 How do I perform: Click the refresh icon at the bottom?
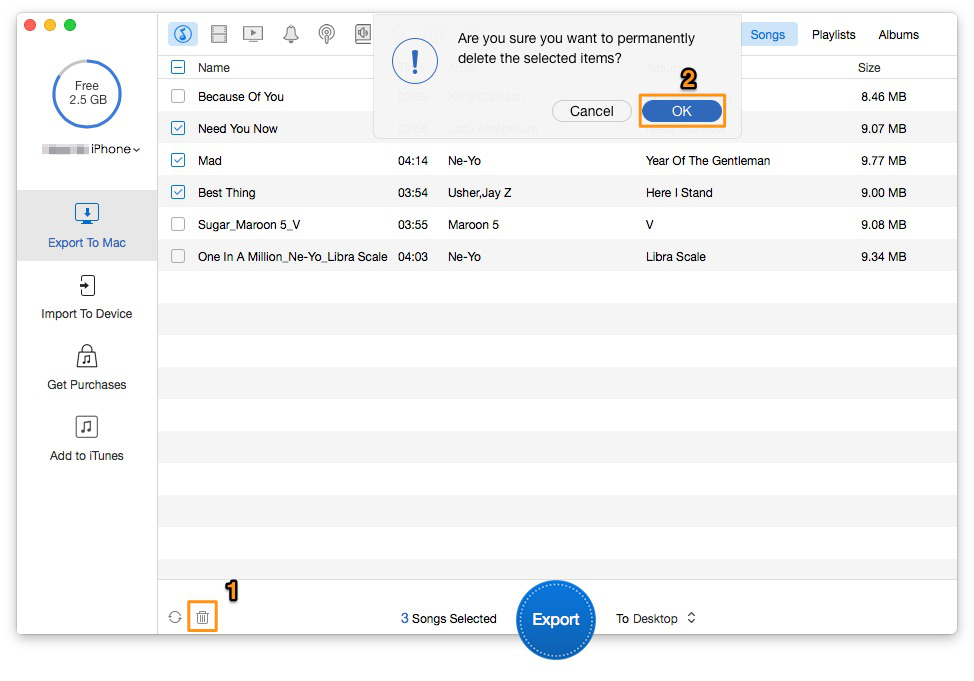175,617
